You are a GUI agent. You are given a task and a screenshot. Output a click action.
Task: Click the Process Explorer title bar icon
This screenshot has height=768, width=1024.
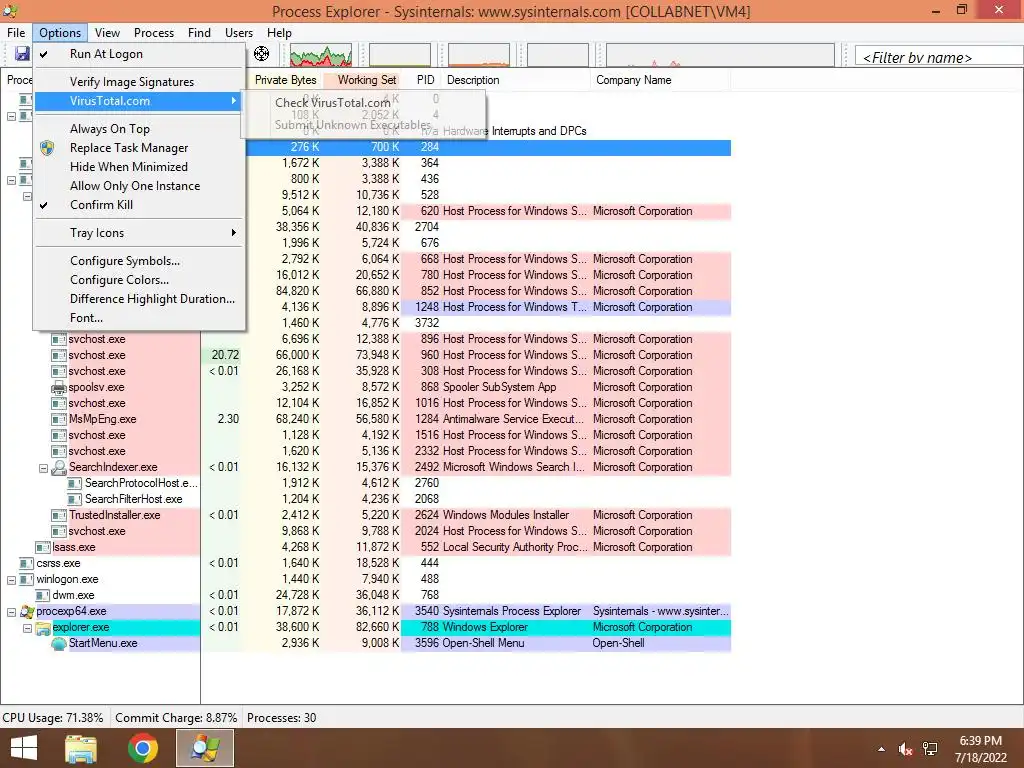[10, 10]
